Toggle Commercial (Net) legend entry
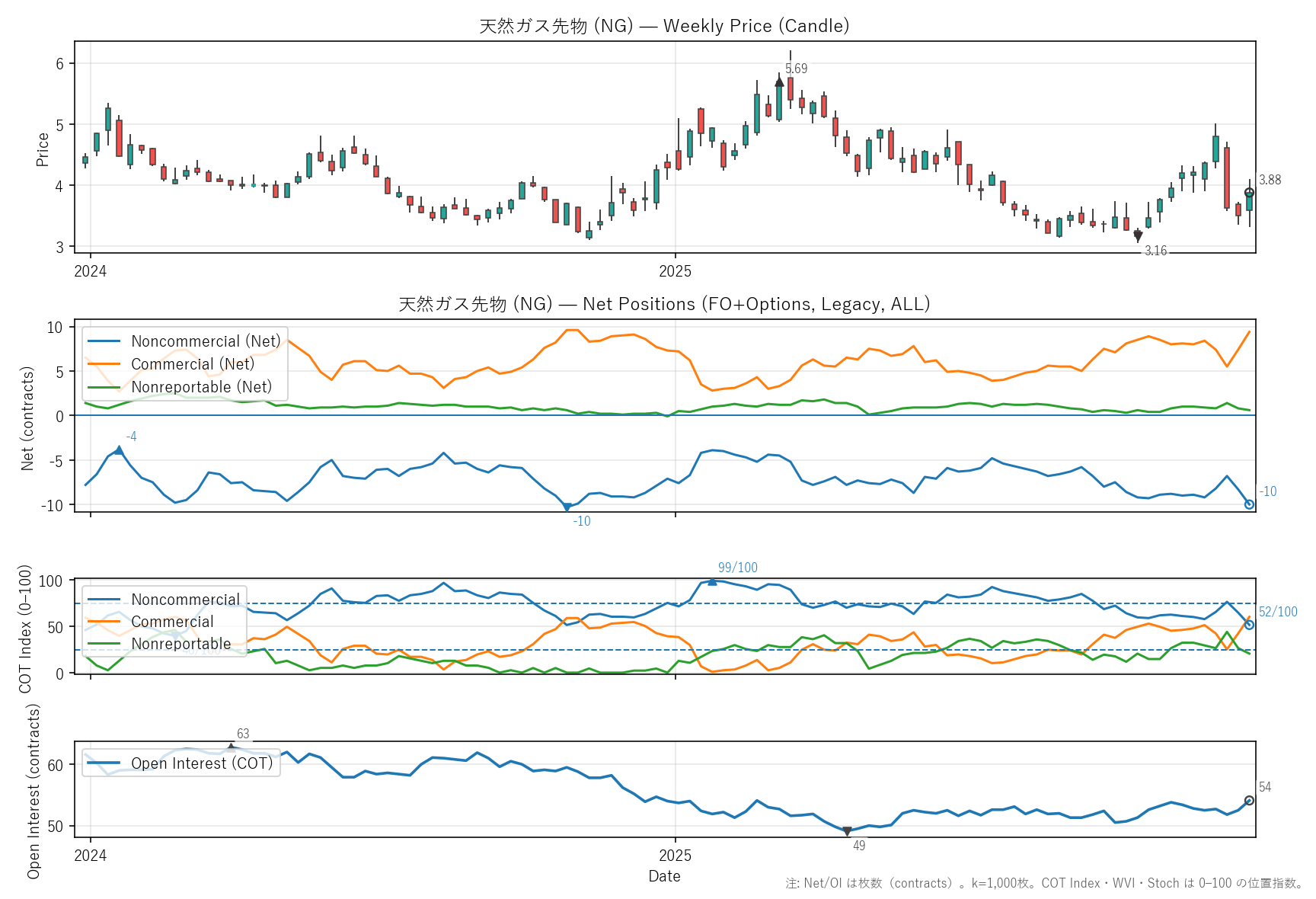1316x899 pixels. click(x=193, y=364)
